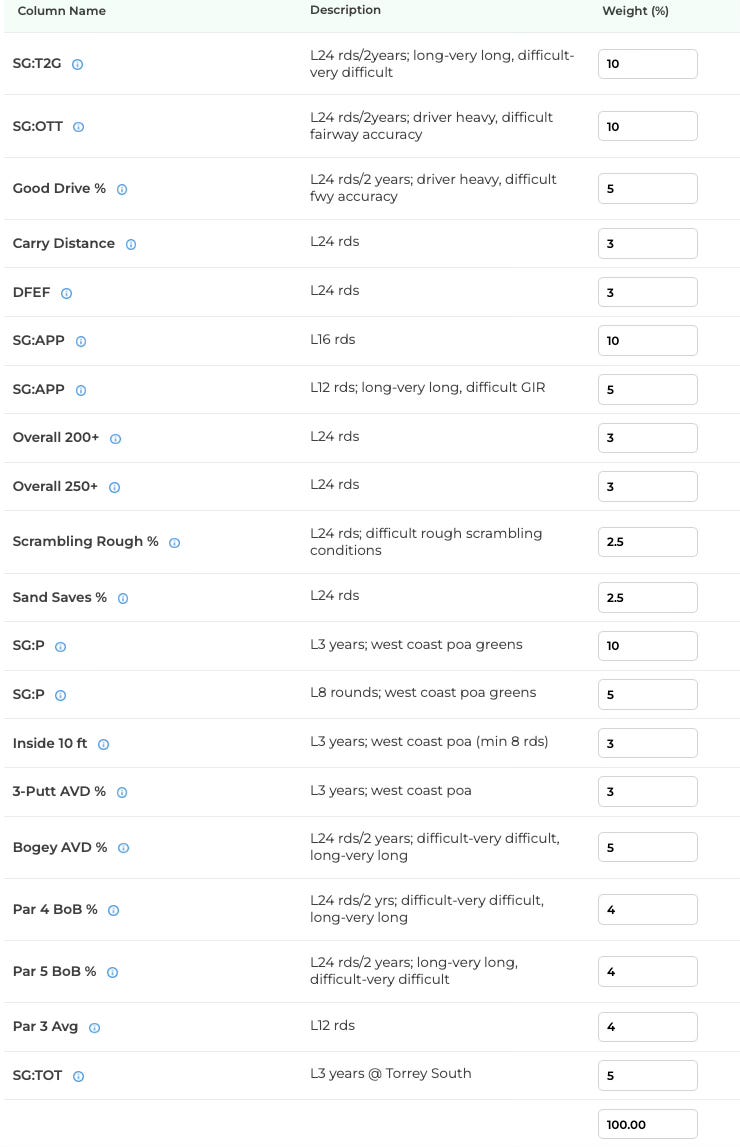
Task: Click the Inside 10 ft info icon
Action: click(x=104, y=745)
